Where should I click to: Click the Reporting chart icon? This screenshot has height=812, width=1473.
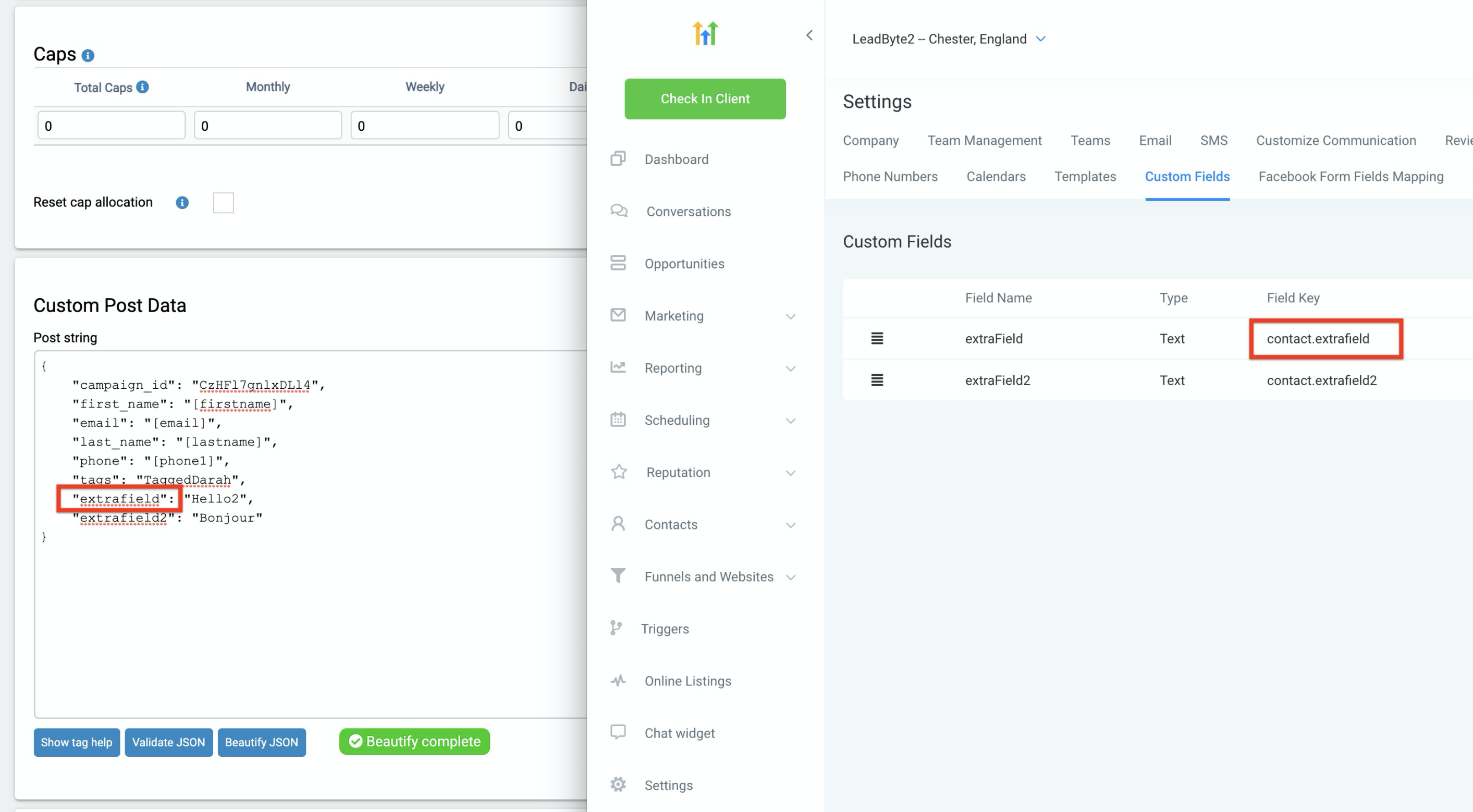tap(618, 367)
